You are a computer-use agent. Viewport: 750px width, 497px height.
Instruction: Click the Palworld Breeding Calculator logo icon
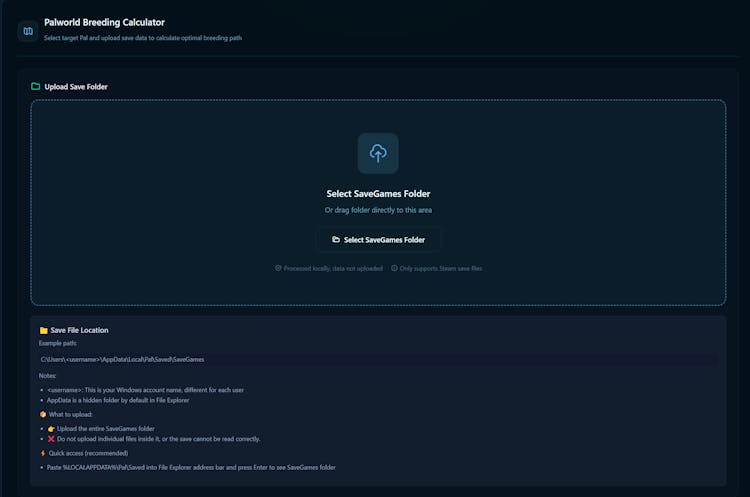tap(28, 31)
